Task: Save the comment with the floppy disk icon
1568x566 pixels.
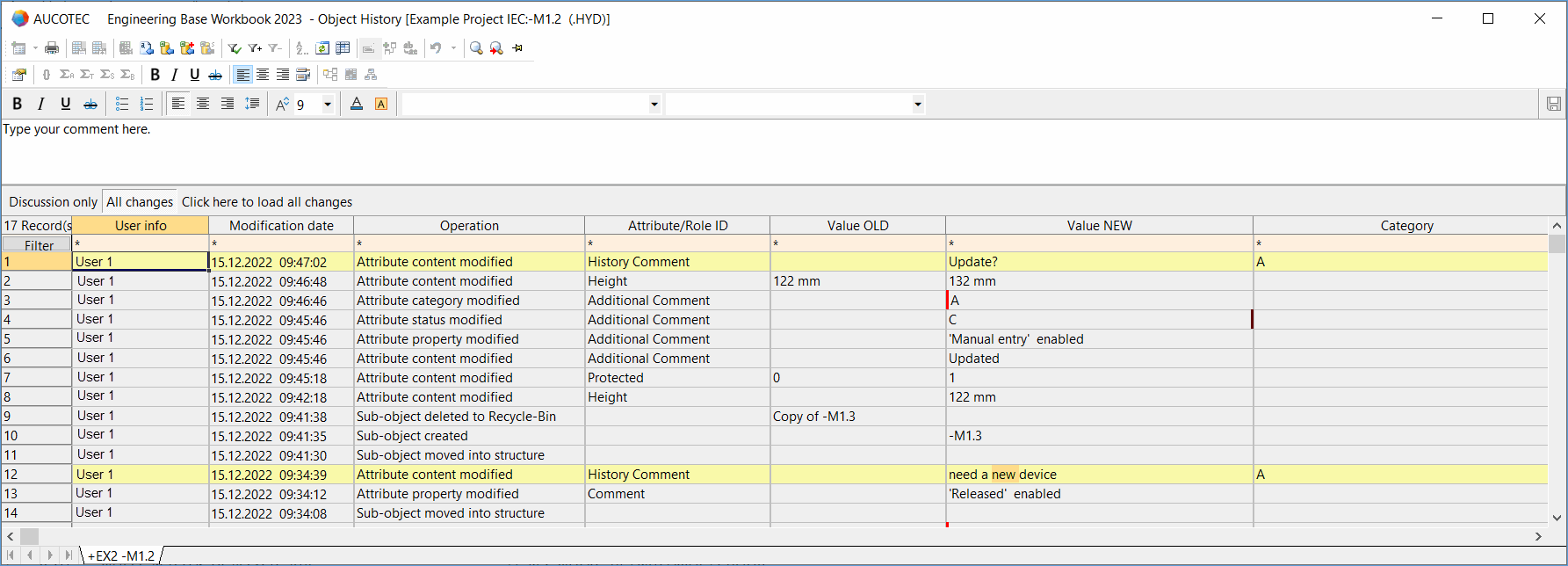Action: pyautogui.click(x=1553, y=105)
